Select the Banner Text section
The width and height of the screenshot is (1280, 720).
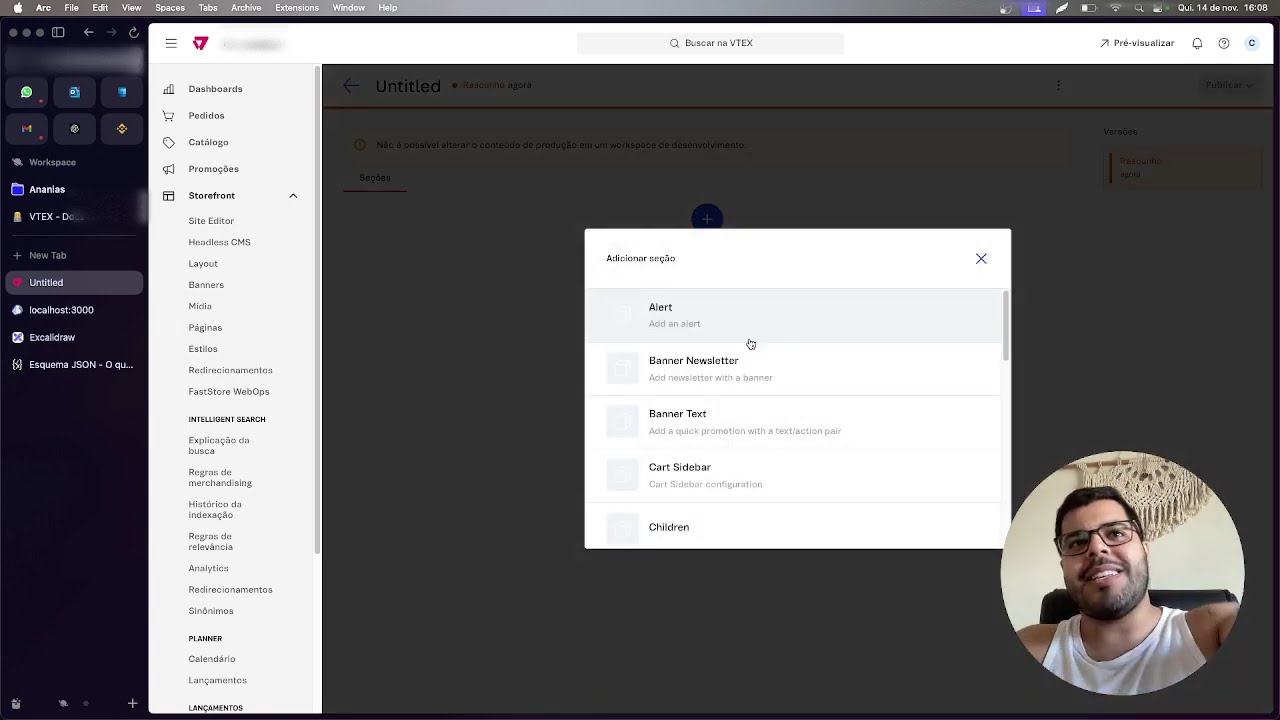pyautogui.click(x=793, y=422)
